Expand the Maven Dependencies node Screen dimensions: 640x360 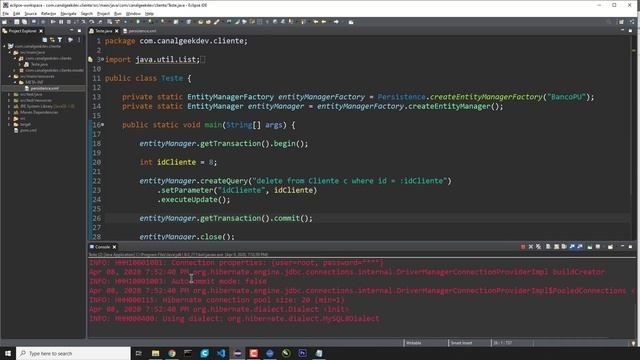10,112
